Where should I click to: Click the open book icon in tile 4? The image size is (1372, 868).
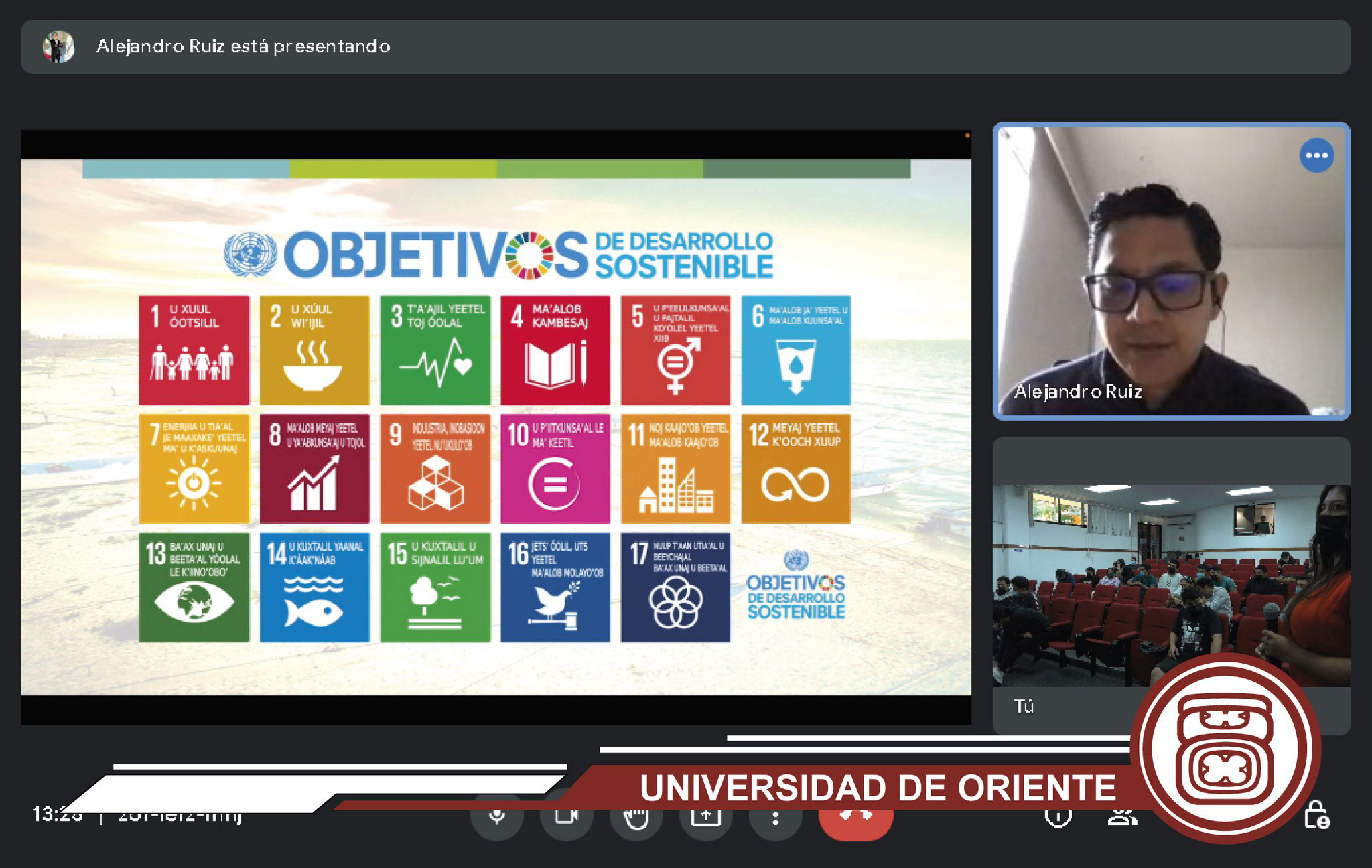(x=556, y=364)
